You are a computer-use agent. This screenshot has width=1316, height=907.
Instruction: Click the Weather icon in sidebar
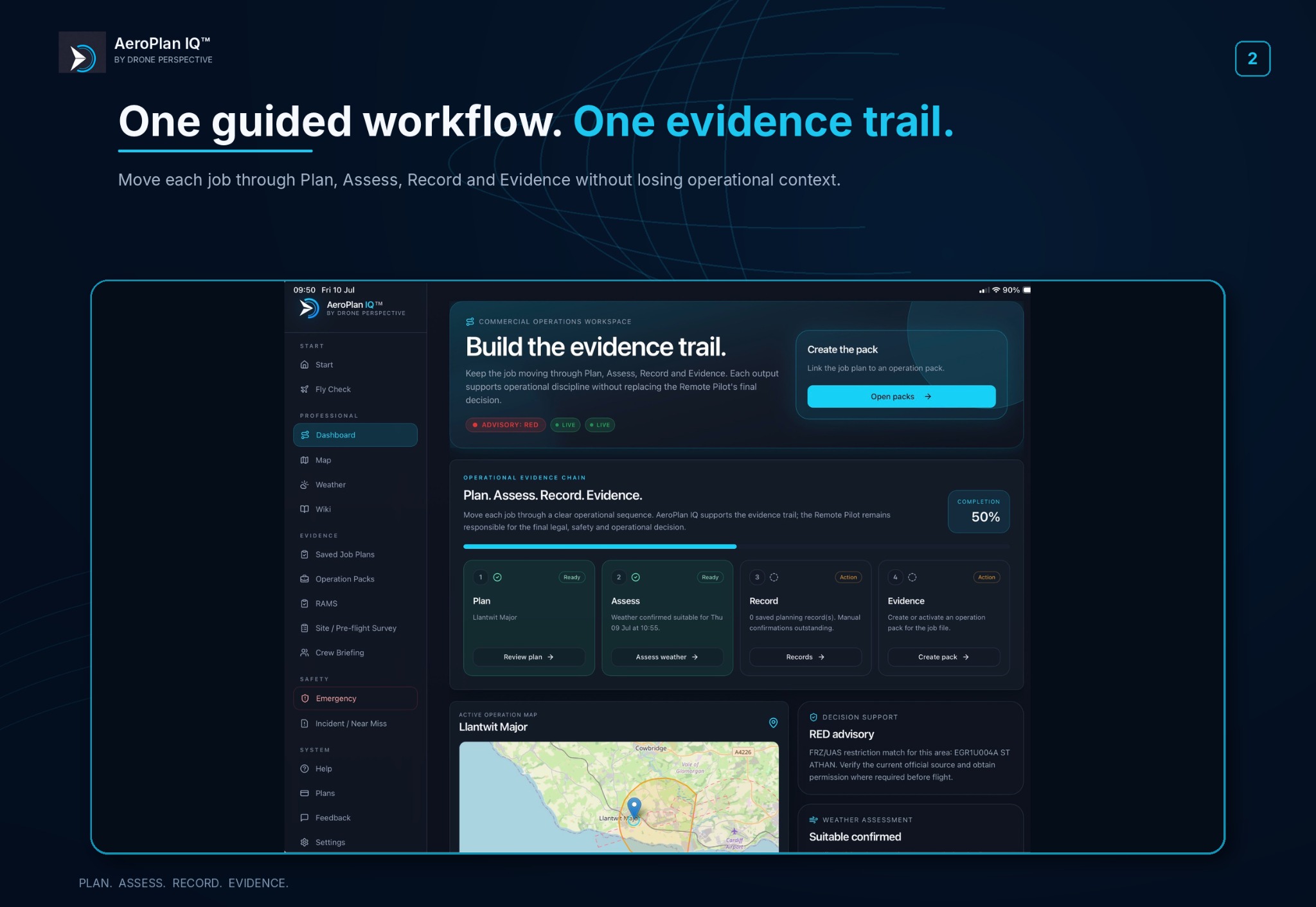click(305, 484)
